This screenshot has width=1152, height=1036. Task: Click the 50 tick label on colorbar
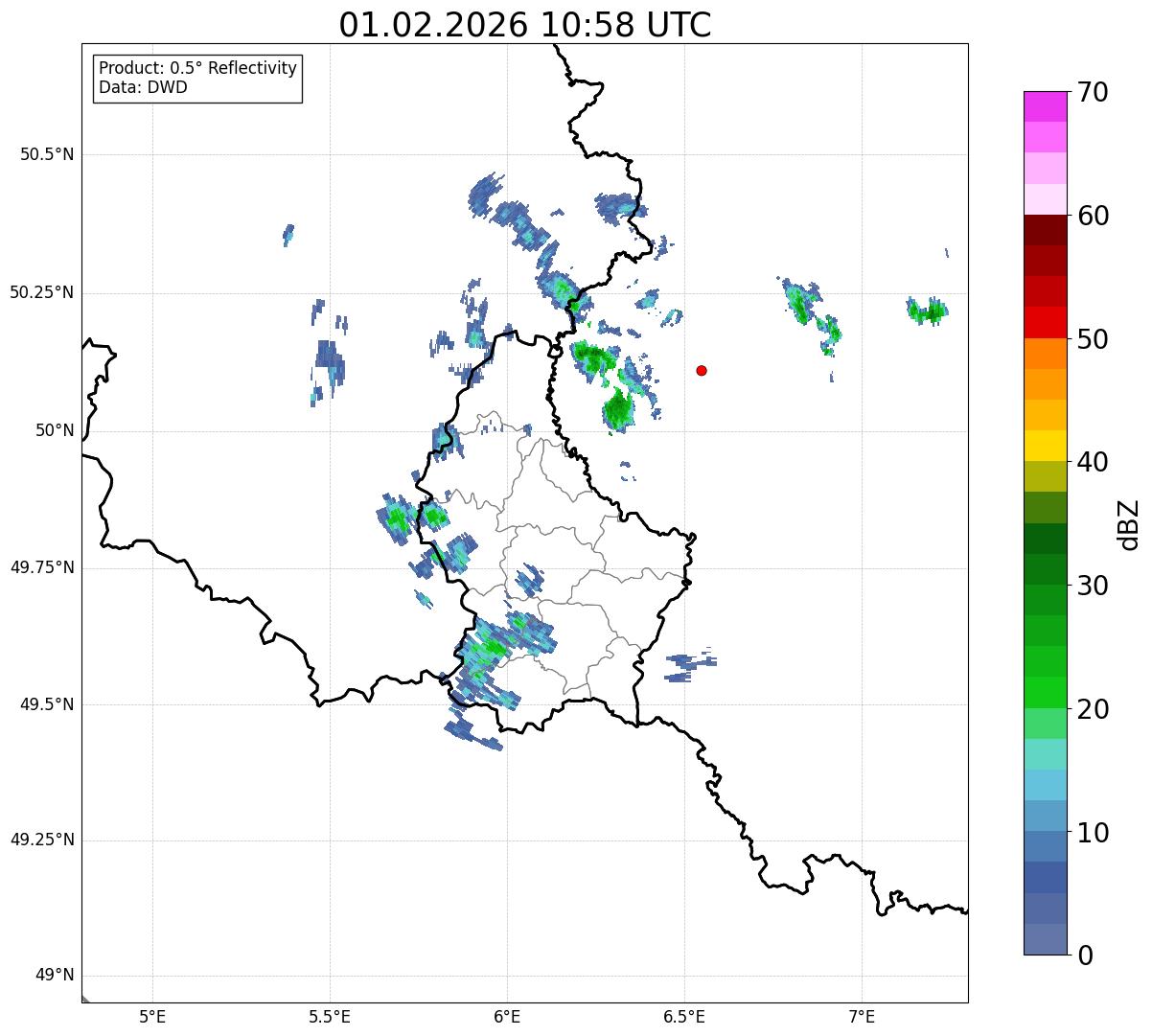(x=1093, y=339)
